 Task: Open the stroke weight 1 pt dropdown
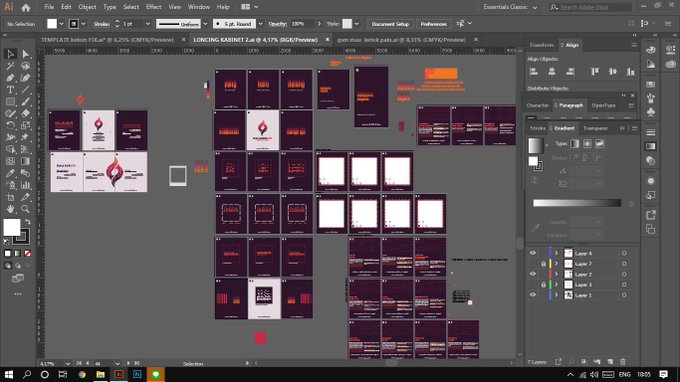click(148, 24)
